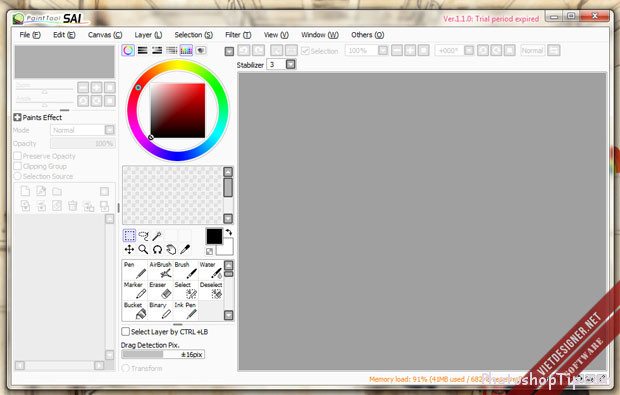
Task: Choose the Select pen tool
Action: point(185,290)
